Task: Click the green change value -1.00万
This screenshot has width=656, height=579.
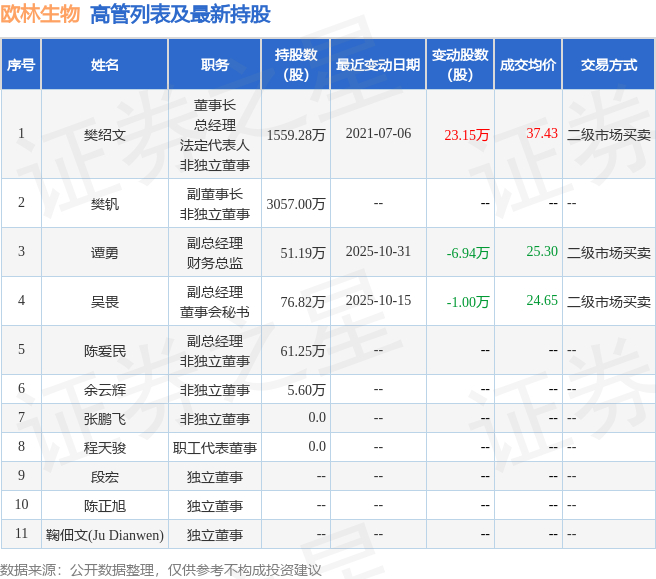Action: 468,302
